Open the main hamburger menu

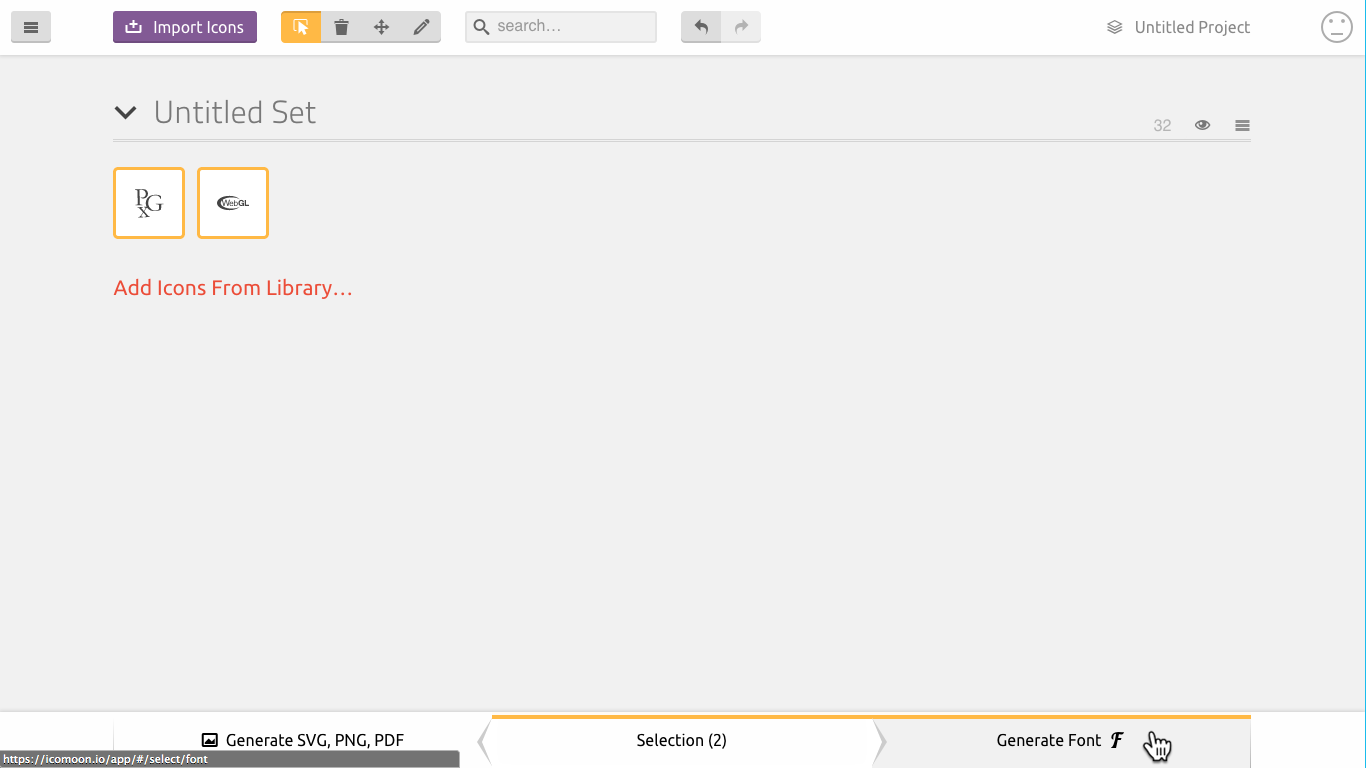(31, 27)
